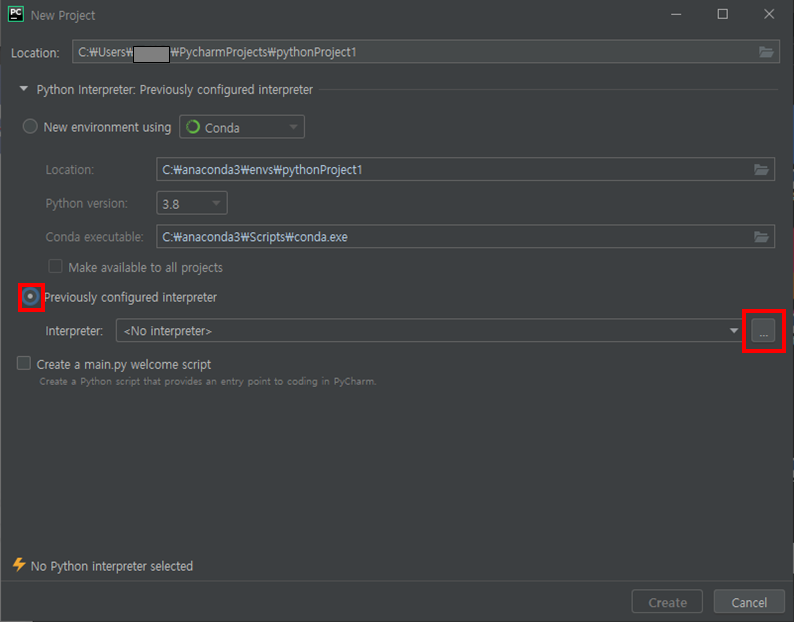Browse folder for project Location path
794x622 pixels.
click(766, 52)
